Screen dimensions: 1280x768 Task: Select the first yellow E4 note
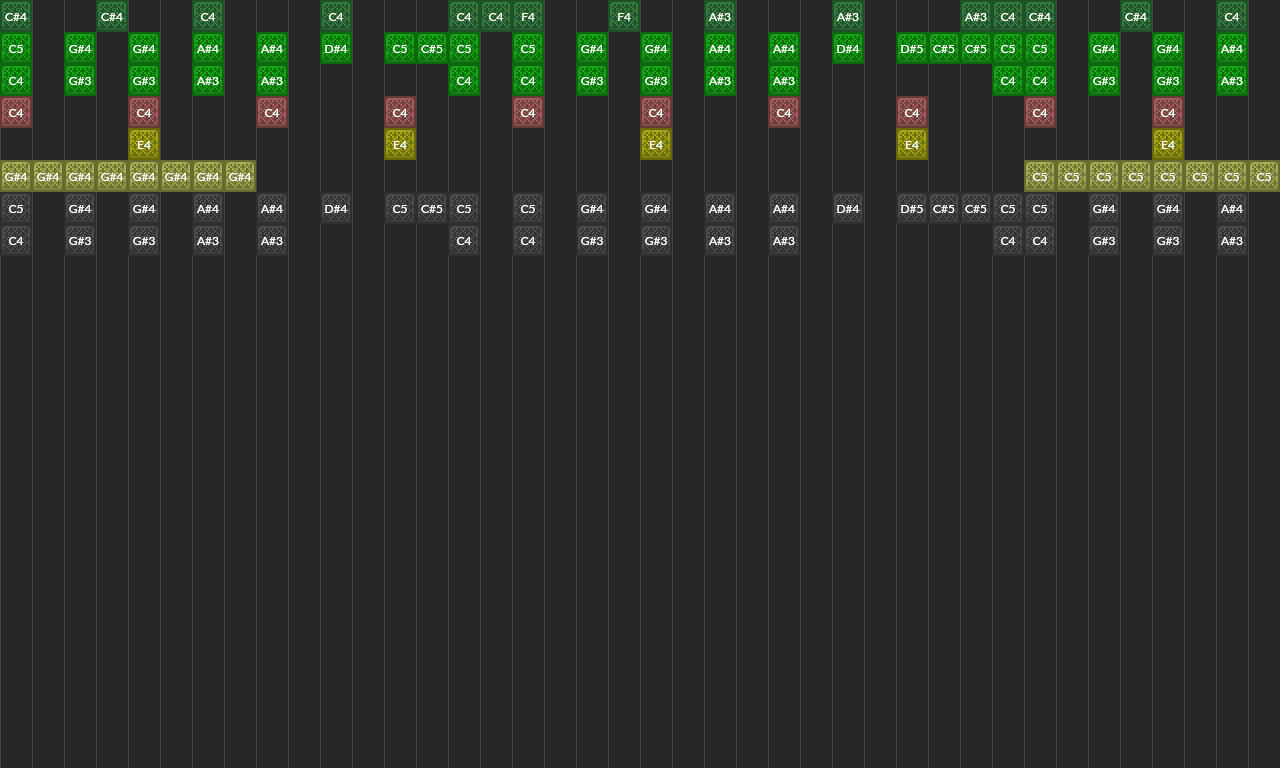(144, 144)
